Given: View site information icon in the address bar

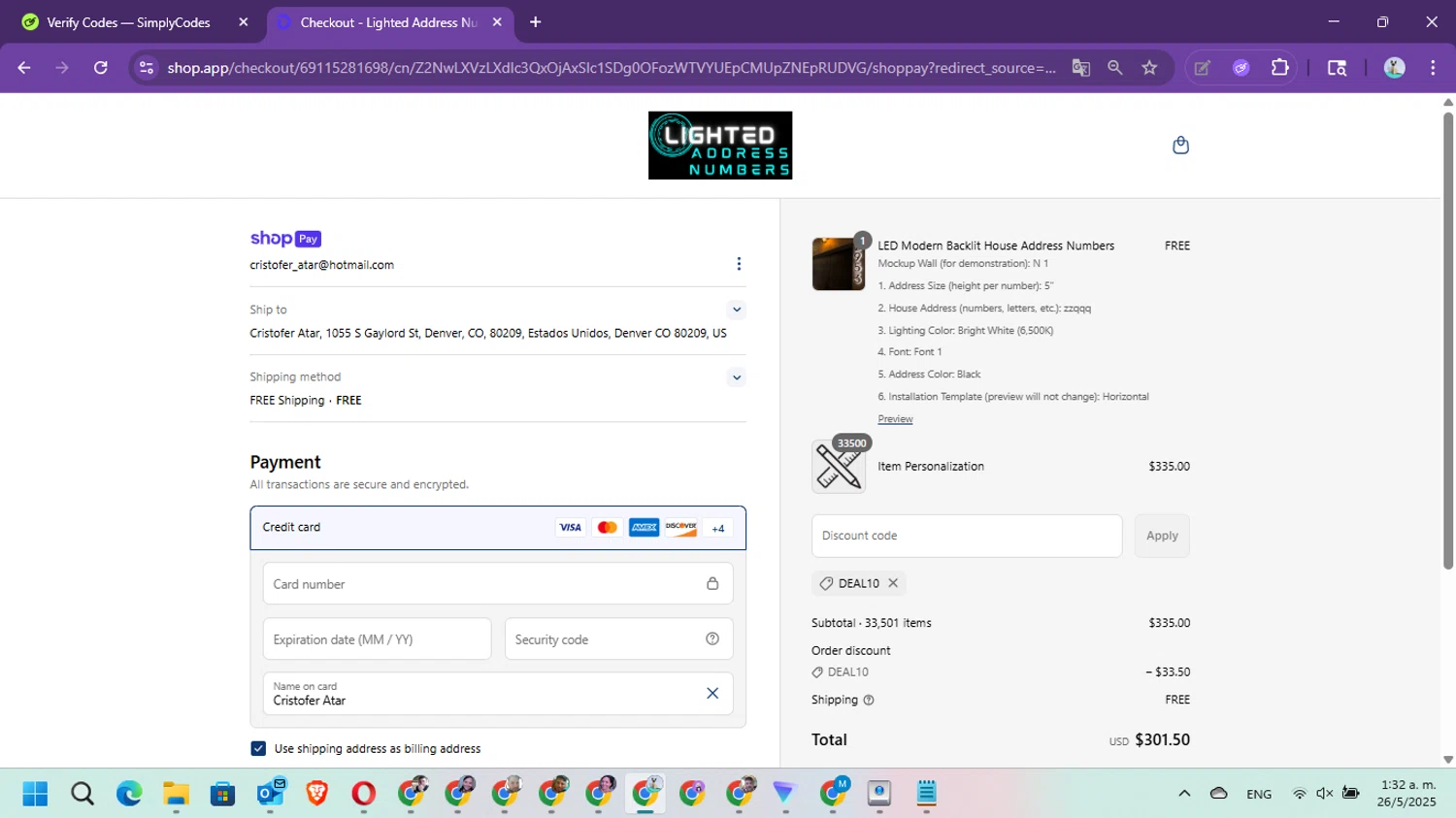Looking at the screenshot, I should tap(147, 68).
